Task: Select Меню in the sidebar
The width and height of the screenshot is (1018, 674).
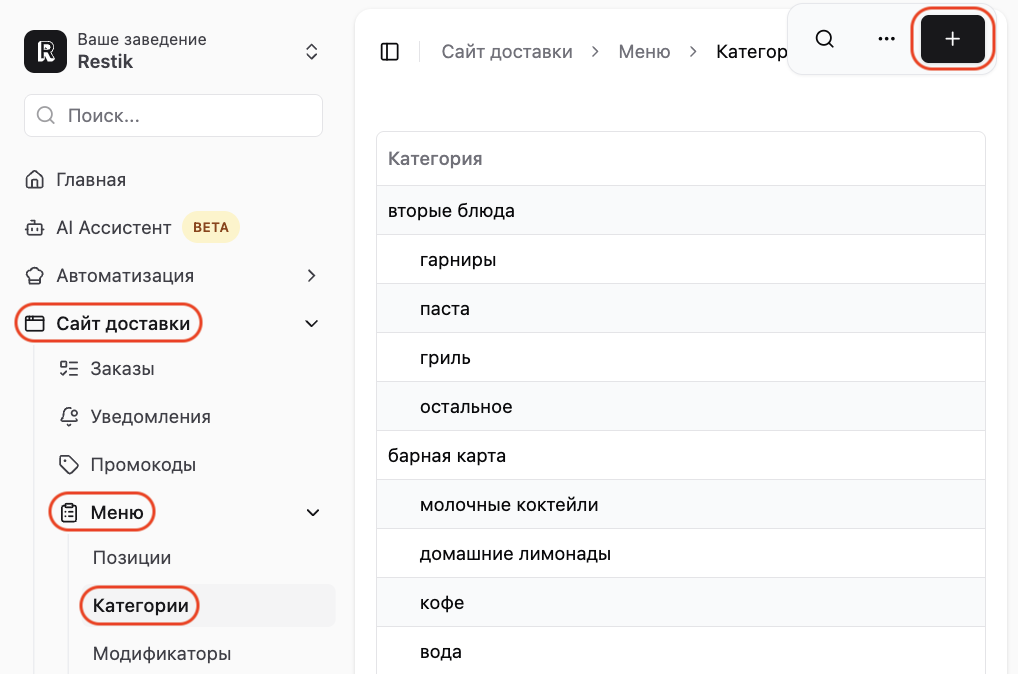Action: pos(117,513)
